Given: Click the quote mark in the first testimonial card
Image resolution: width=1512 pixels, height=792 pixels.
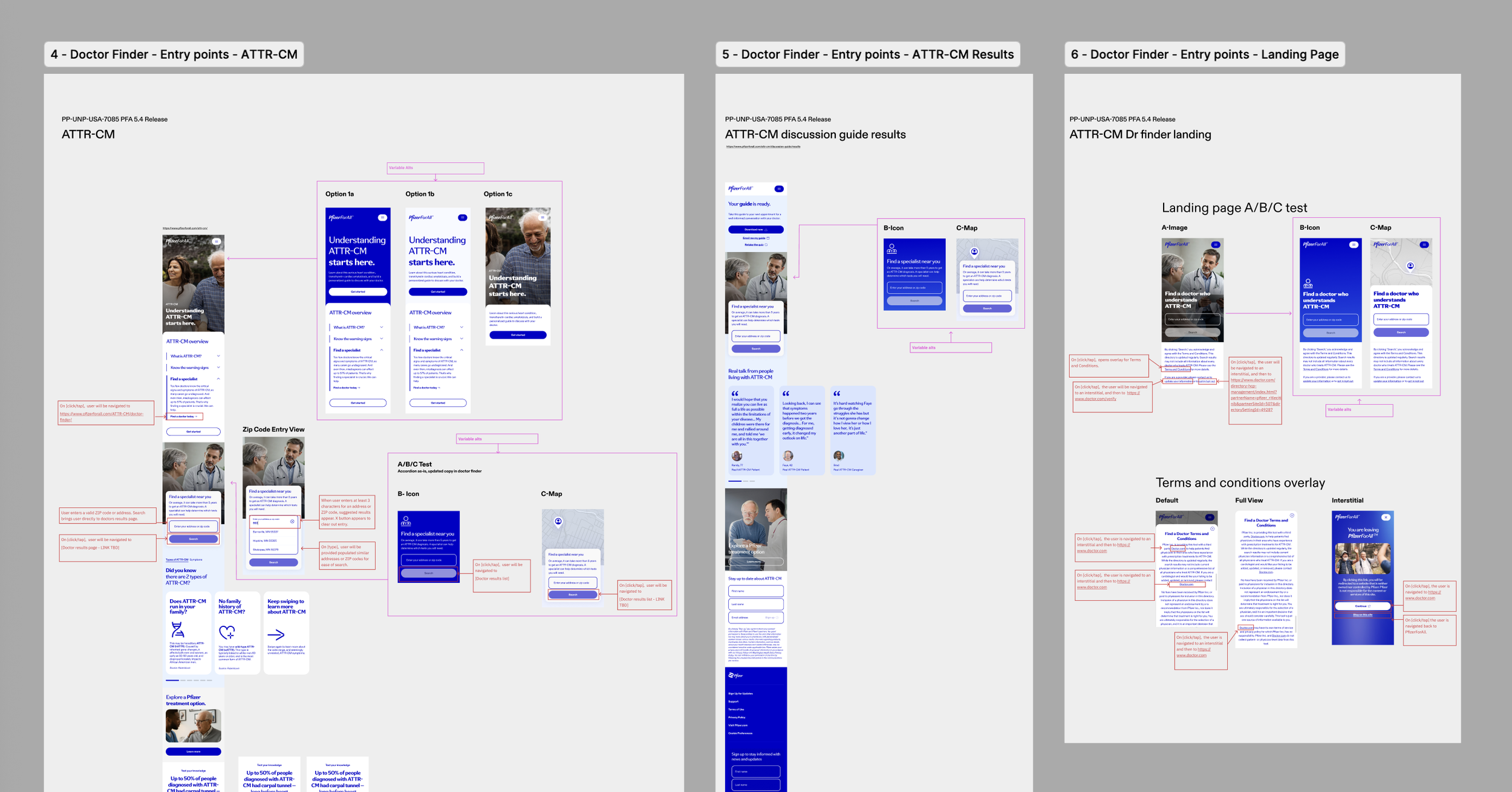Looking at the screenshot, I should click(x=735, y=394).
